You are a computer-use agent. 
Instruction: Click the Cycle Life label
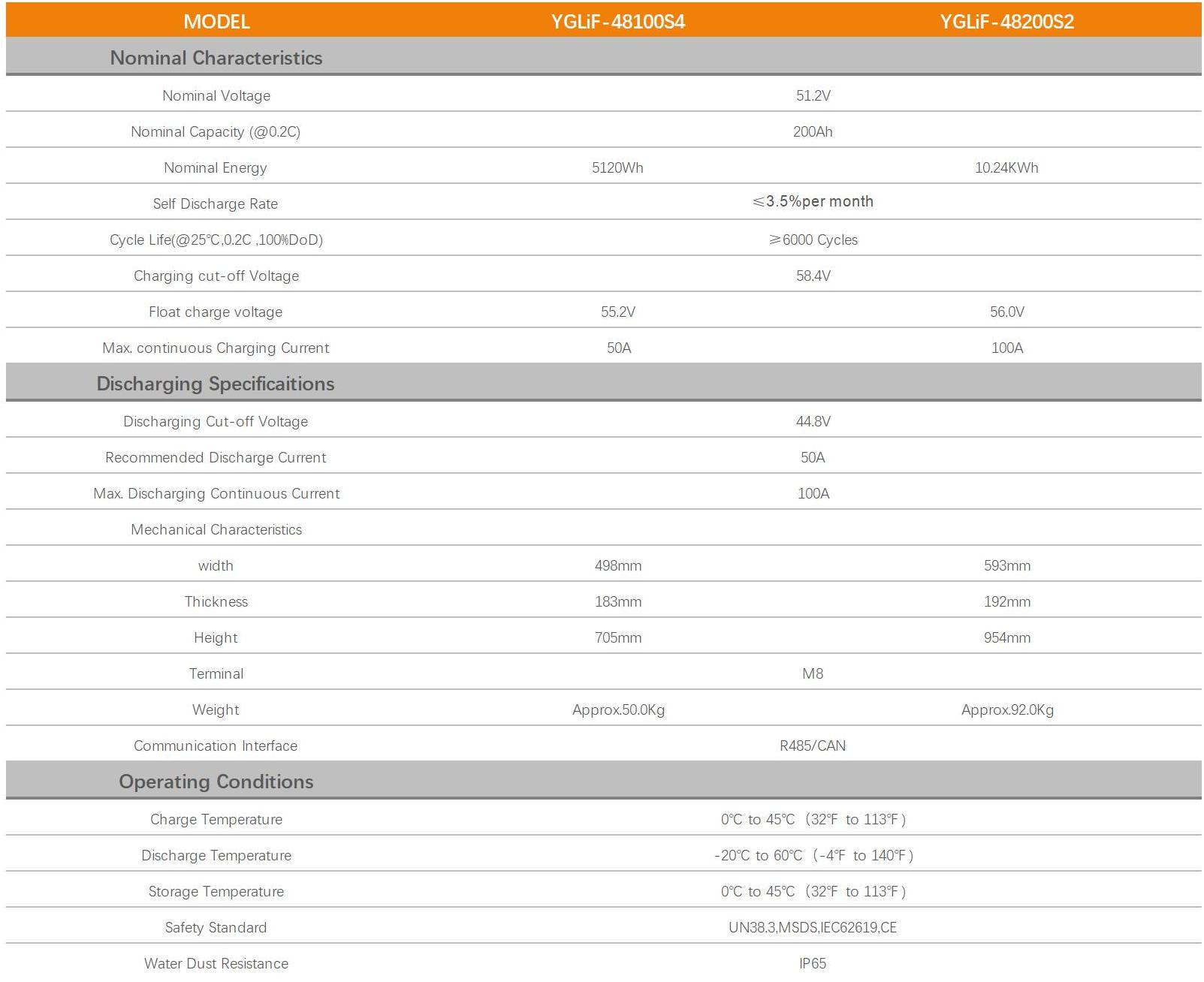tap(216, 239)
